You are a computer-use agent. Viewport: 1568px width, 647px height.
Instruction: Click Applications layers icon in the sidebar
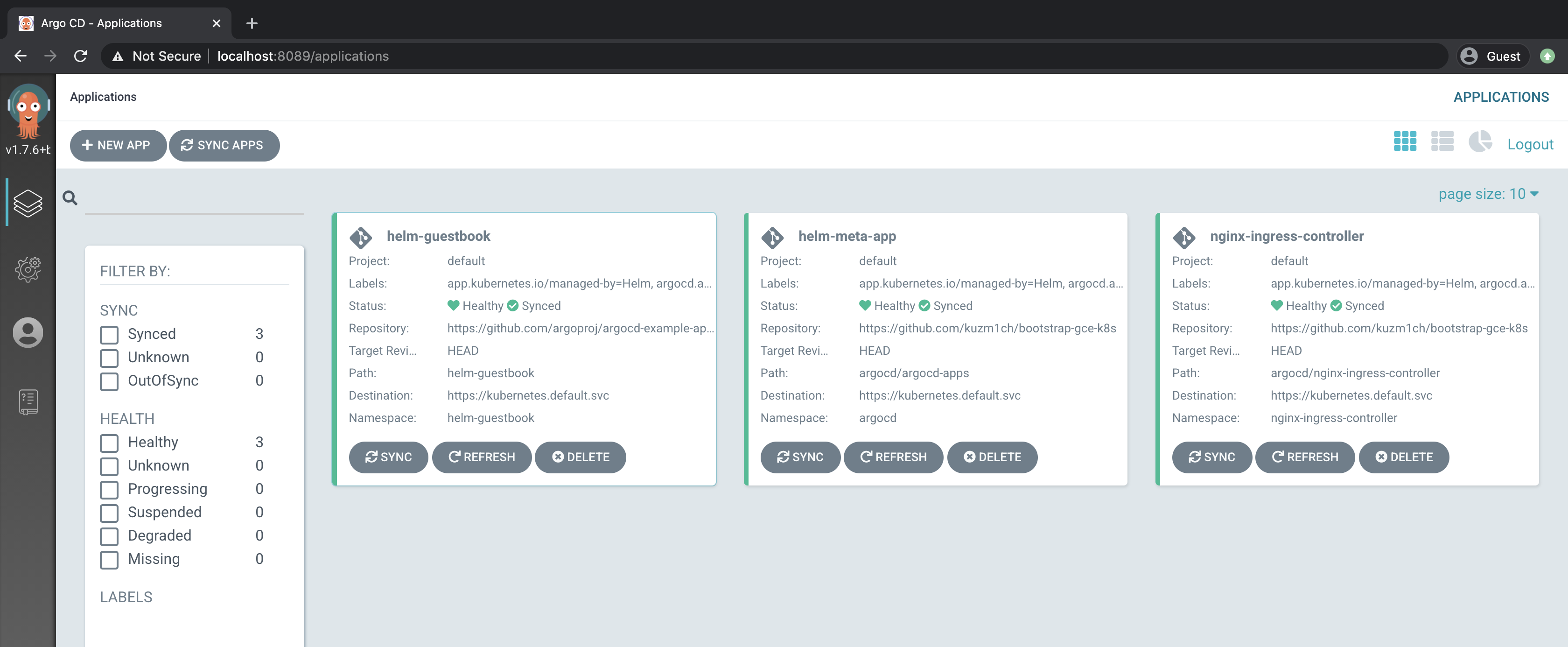click(28, 203)
